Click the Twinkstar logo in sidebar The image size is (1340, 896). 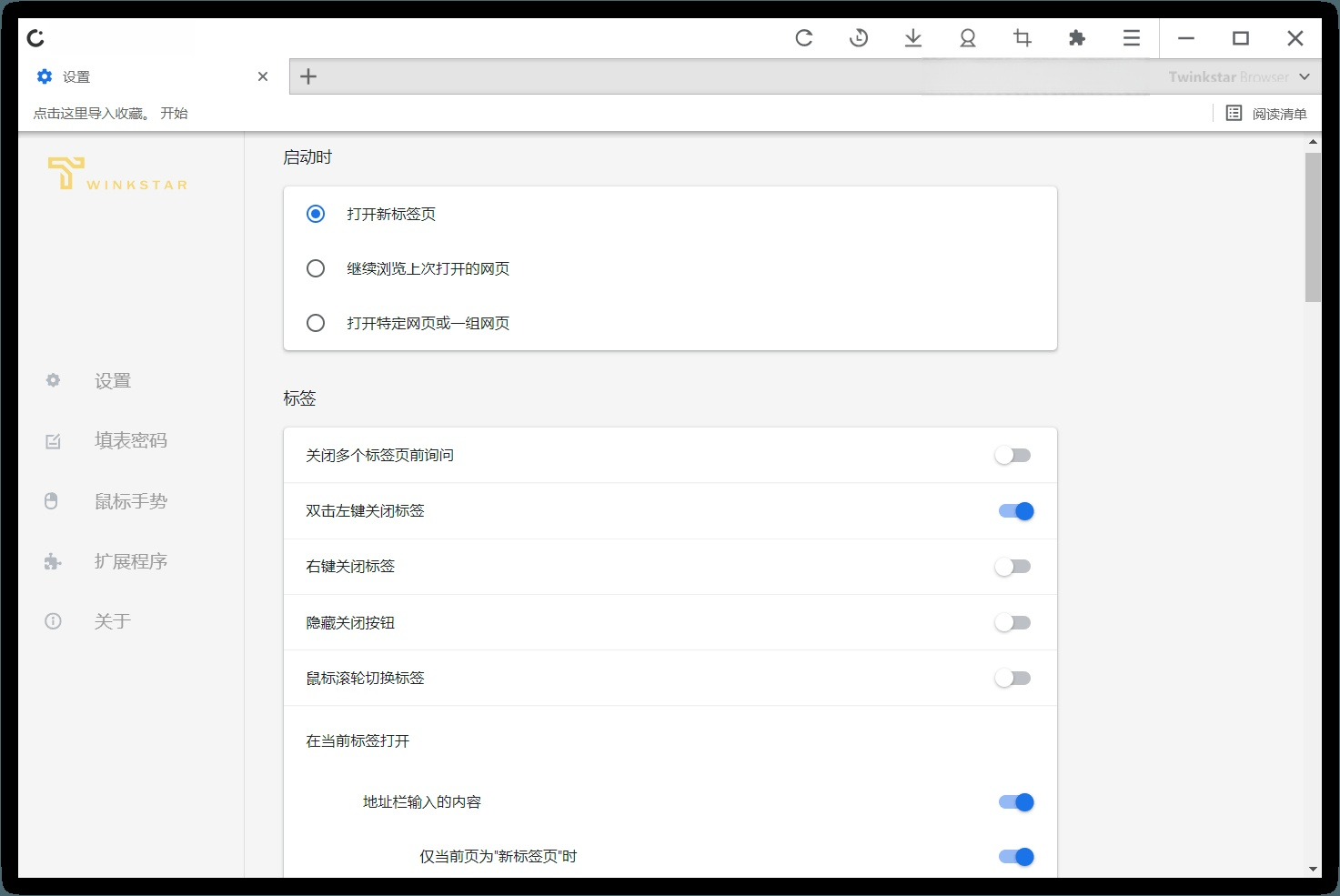pos(117,174)
